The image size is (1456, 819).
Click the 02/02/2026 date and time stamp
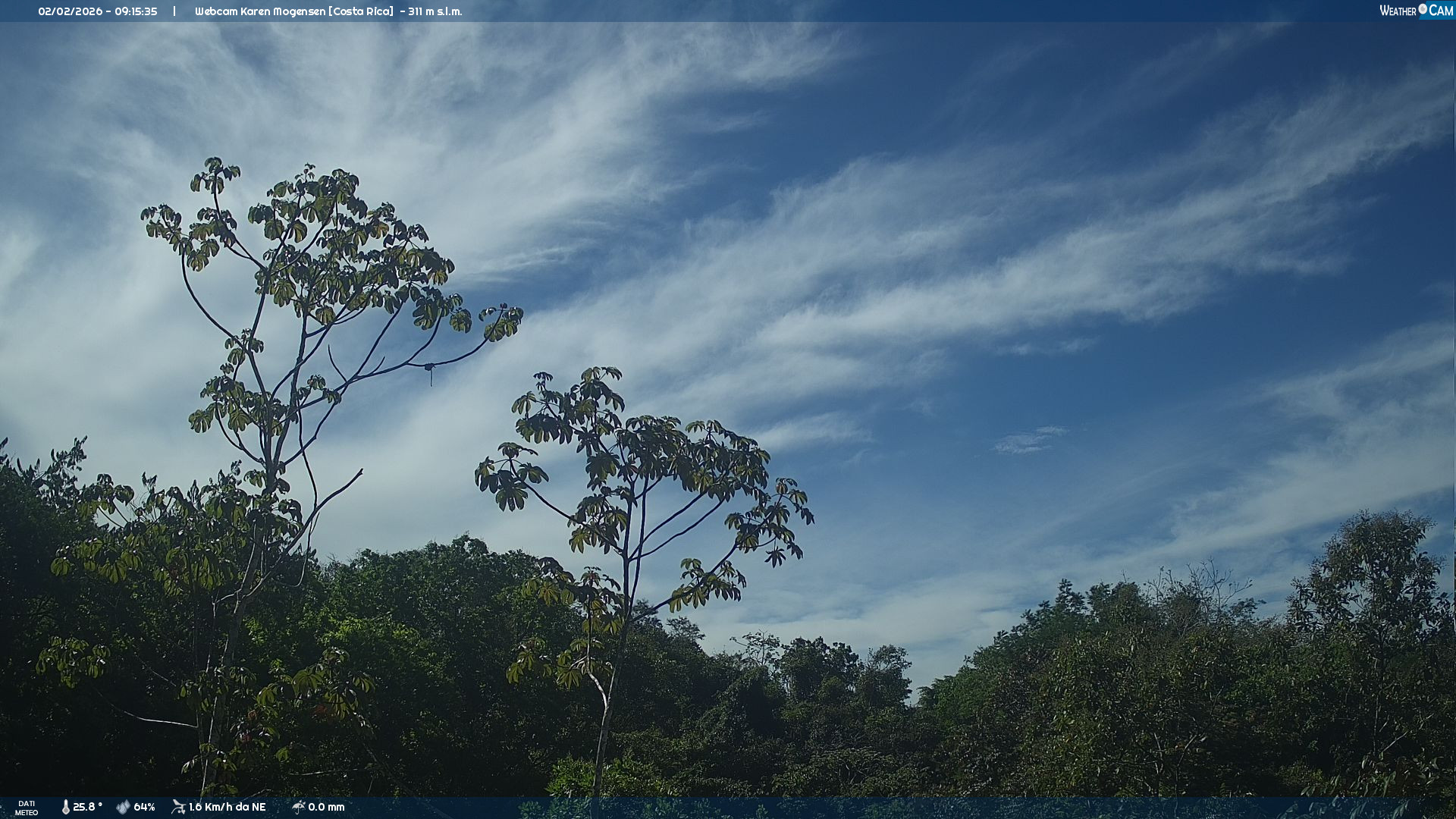(98, 11)
